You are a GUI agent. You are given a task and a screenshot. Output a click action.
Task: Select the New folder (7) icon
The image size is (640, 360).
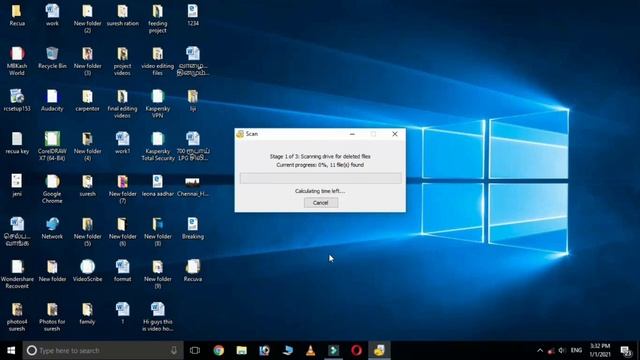click(122, 189)
